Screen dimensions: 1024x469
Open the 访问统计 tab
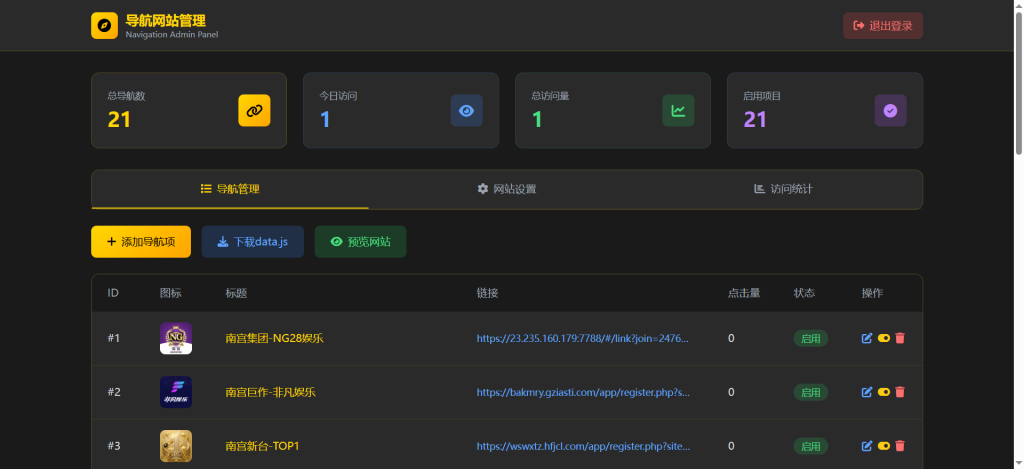[783, 189]
